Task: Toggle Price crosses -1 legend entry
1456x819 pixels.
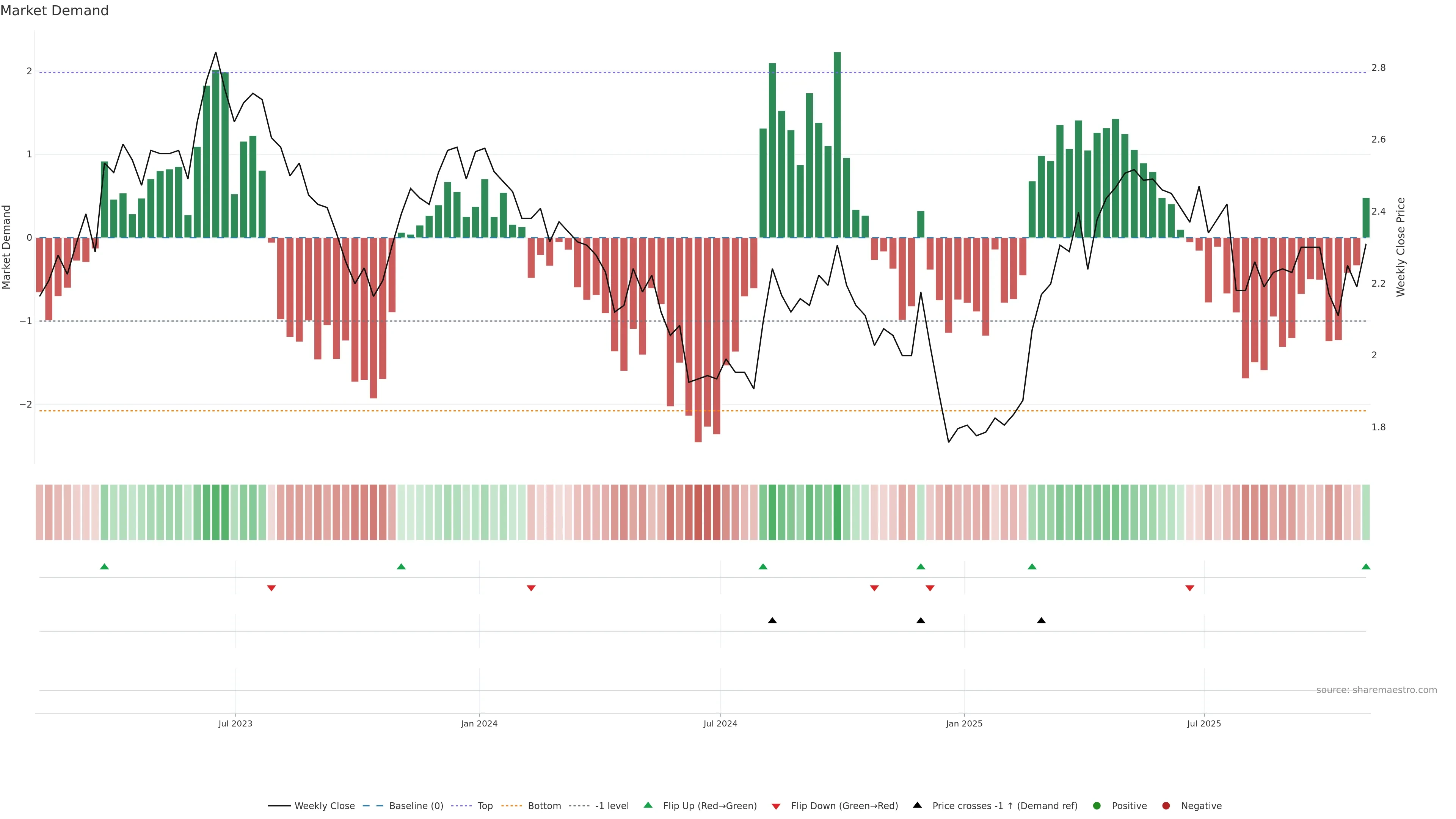Action: tap(1004, 806)
